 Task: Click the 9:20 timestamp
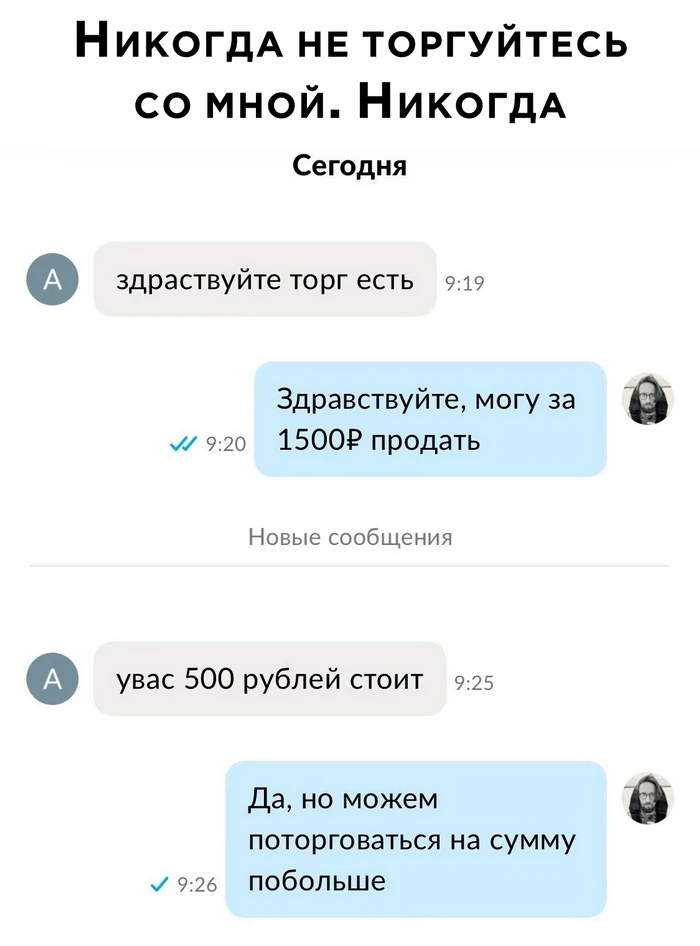coord(226,445)
